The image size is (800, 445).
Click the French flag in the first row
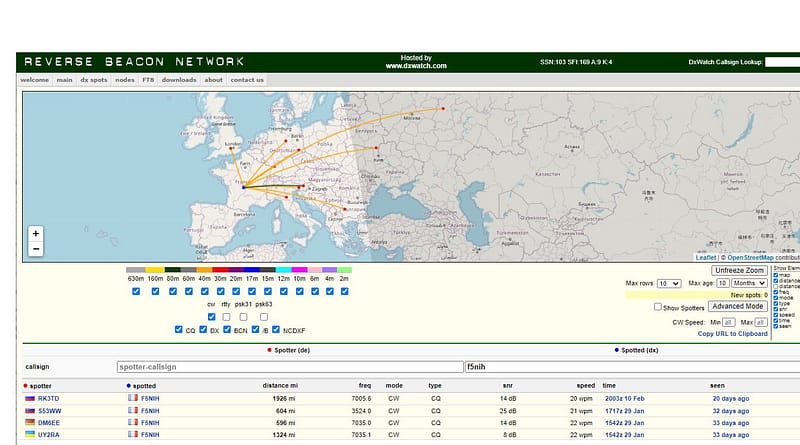(x=131, y=398)
